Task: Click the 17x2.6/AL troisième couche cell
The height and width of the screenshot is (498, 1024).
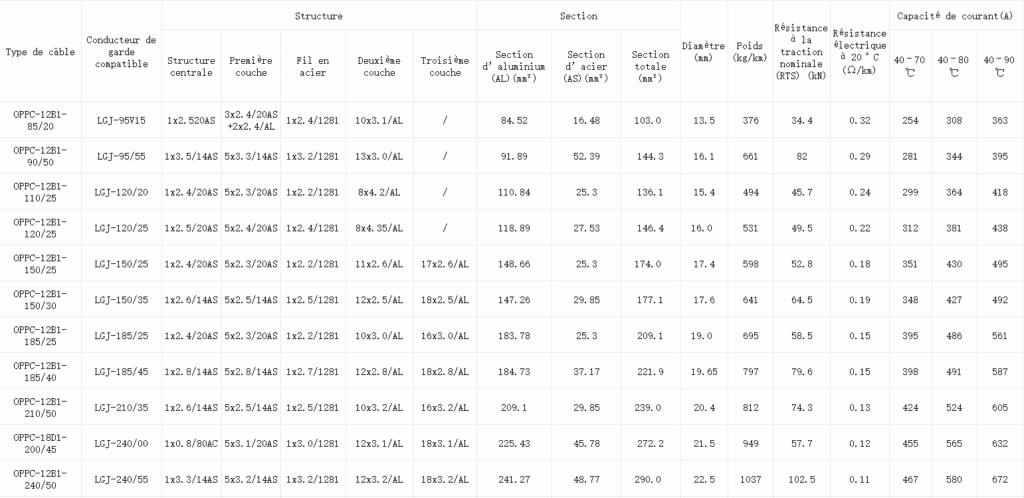Action: pos(445,264)
